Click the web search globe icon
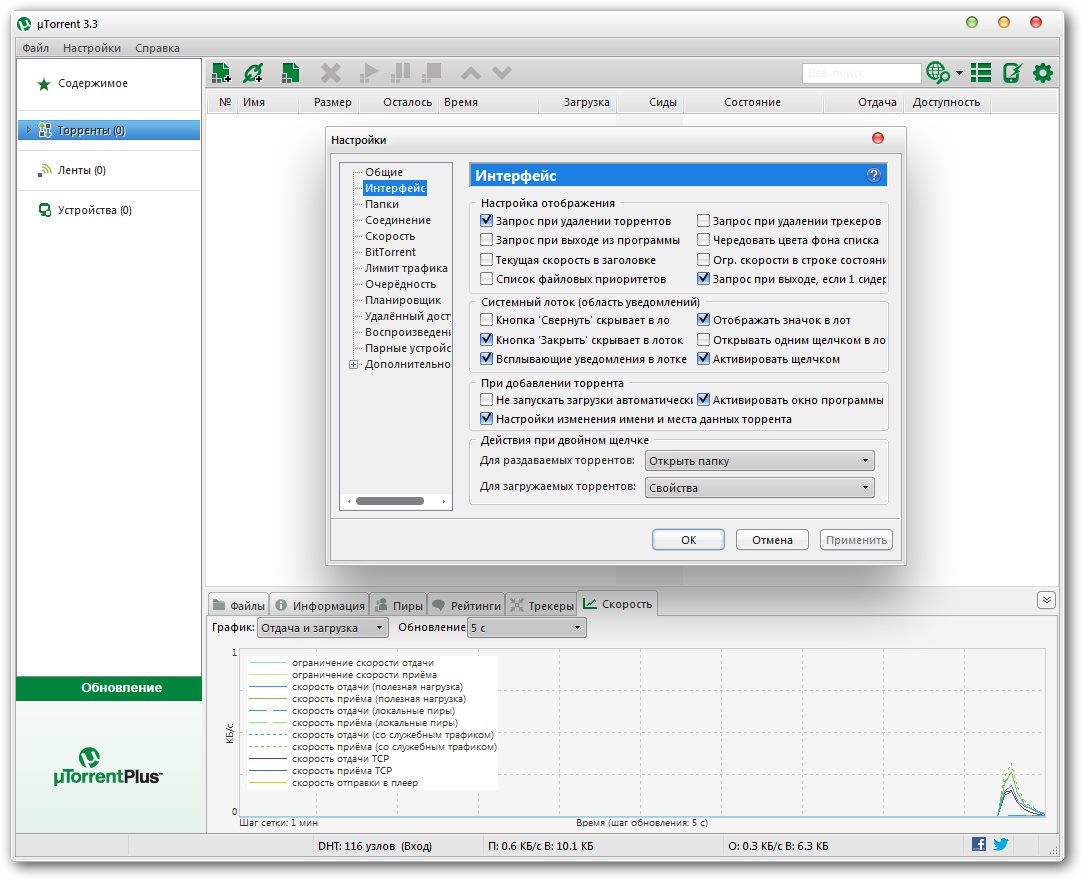Screen dimensions: 1083x880 (x=937, y=73)
